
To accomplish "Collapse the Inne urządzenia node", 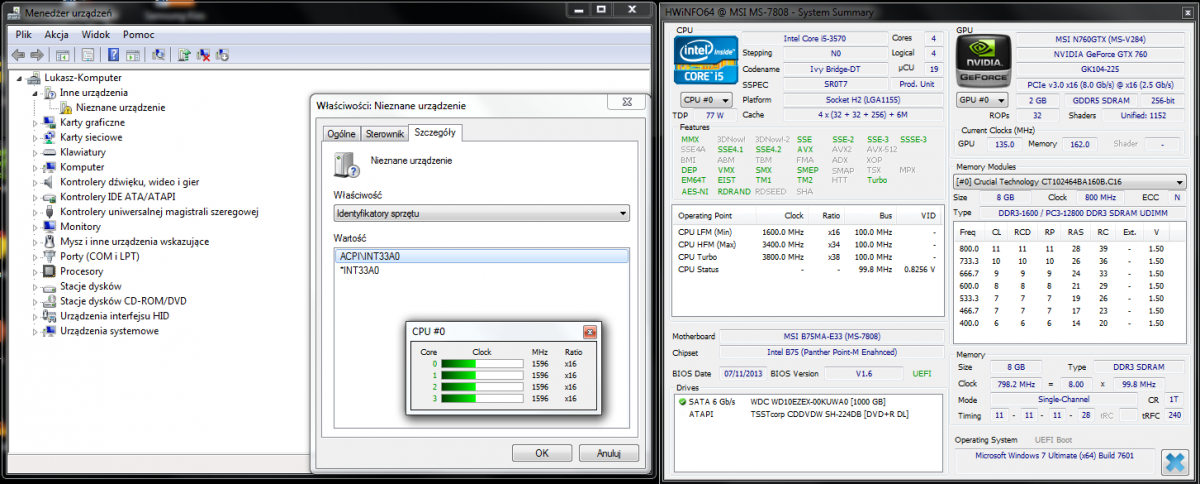I will 36,92.
